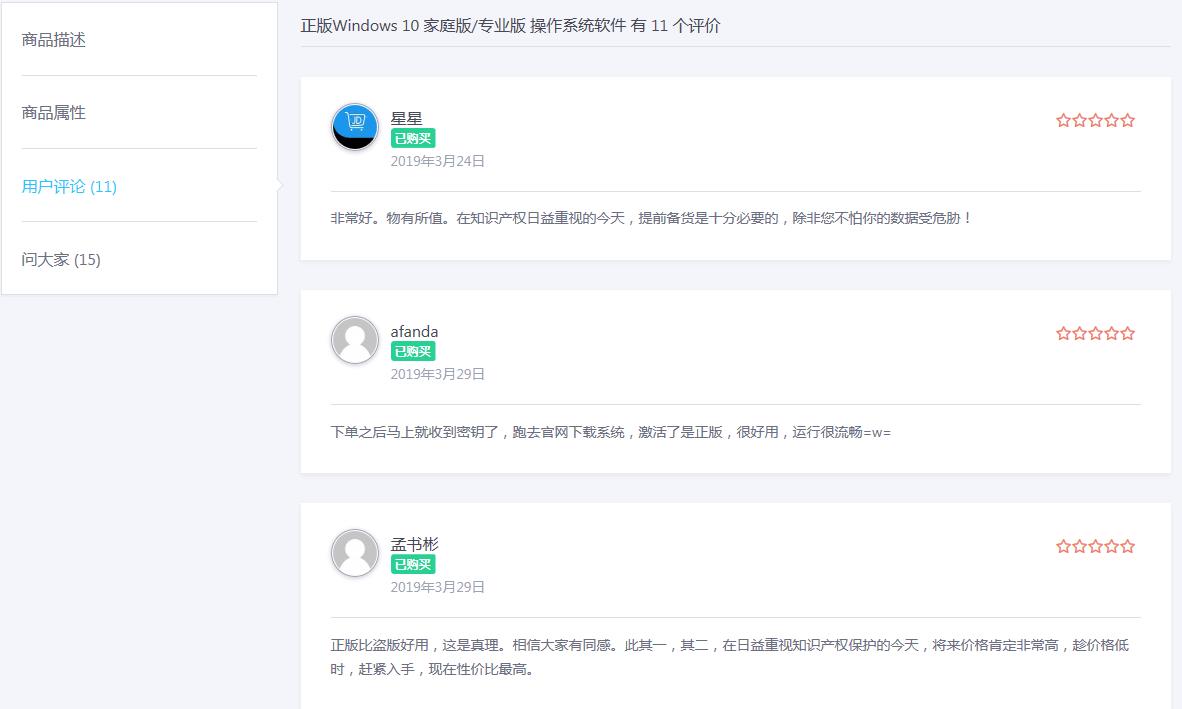Select the 用户评论 (11) tab

click(x=69, y=186)
